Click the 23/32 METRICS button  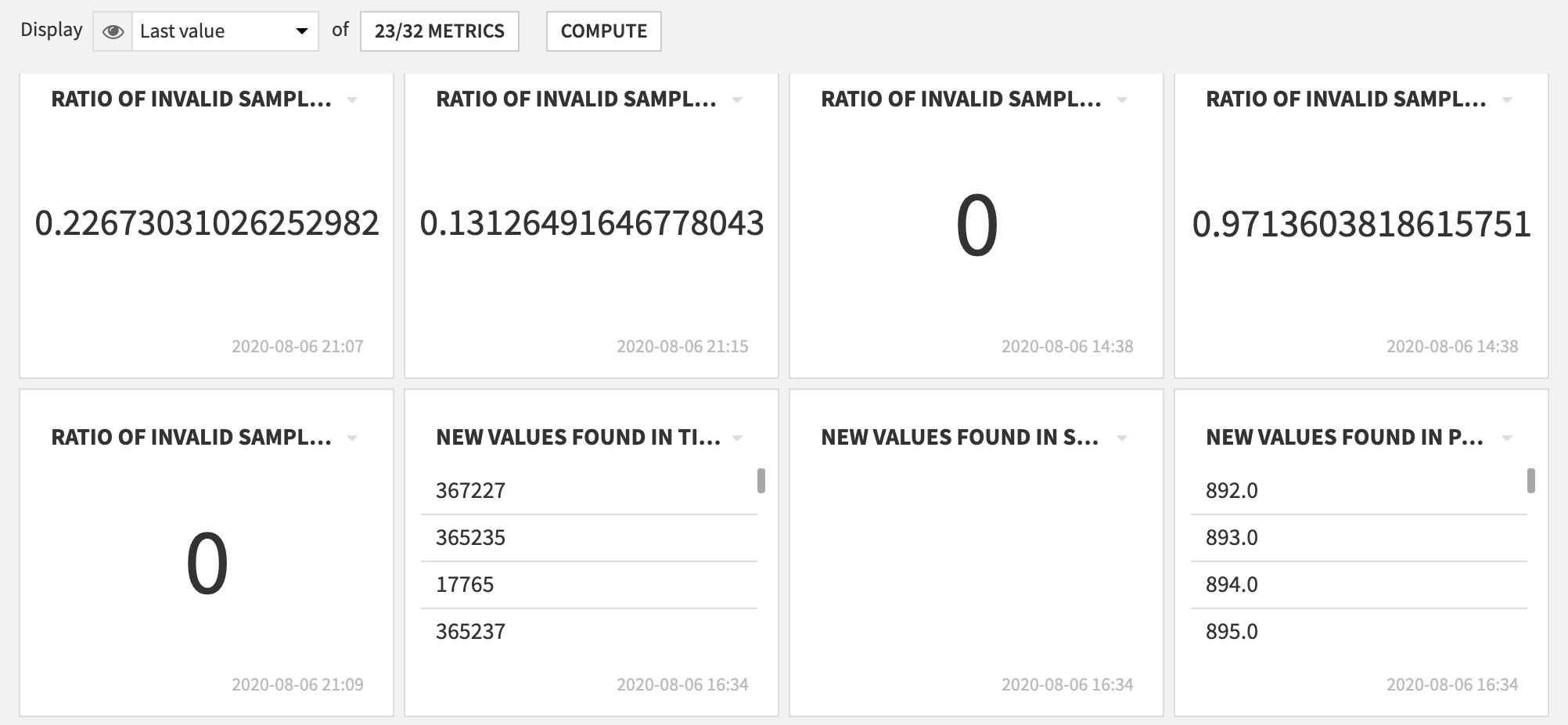(x=440, y=31)
